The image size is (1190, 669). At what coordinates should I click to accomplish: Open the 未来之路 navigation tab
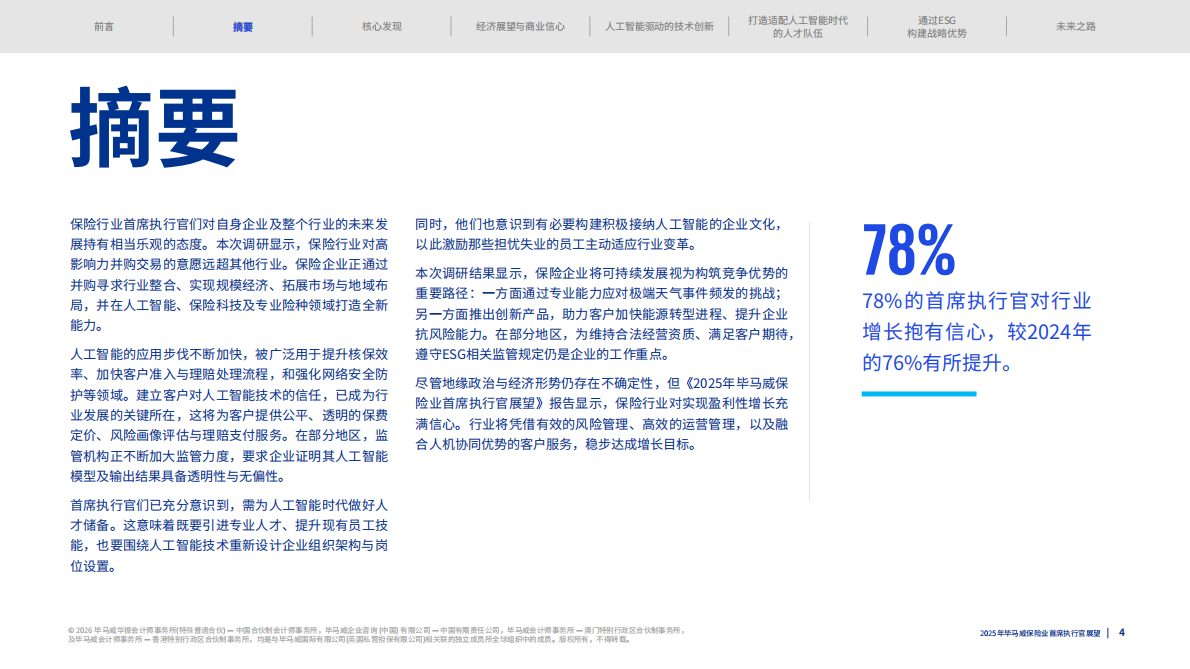(1075, 27)
